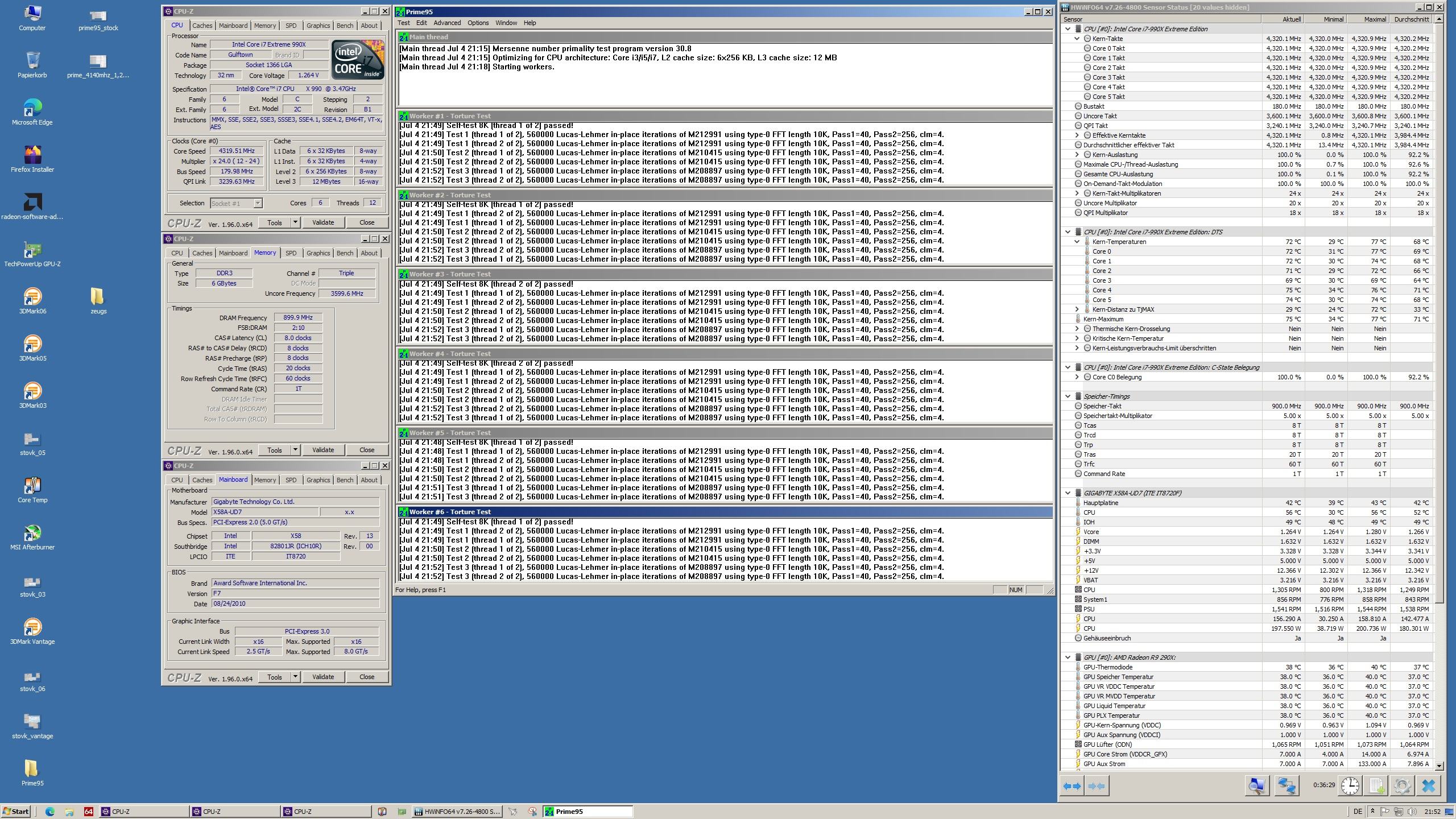Image resolution: width=1456 pixels, height=819 pixels.
Task: Open the Prime95 Window menu
Action: coord(506,23)
